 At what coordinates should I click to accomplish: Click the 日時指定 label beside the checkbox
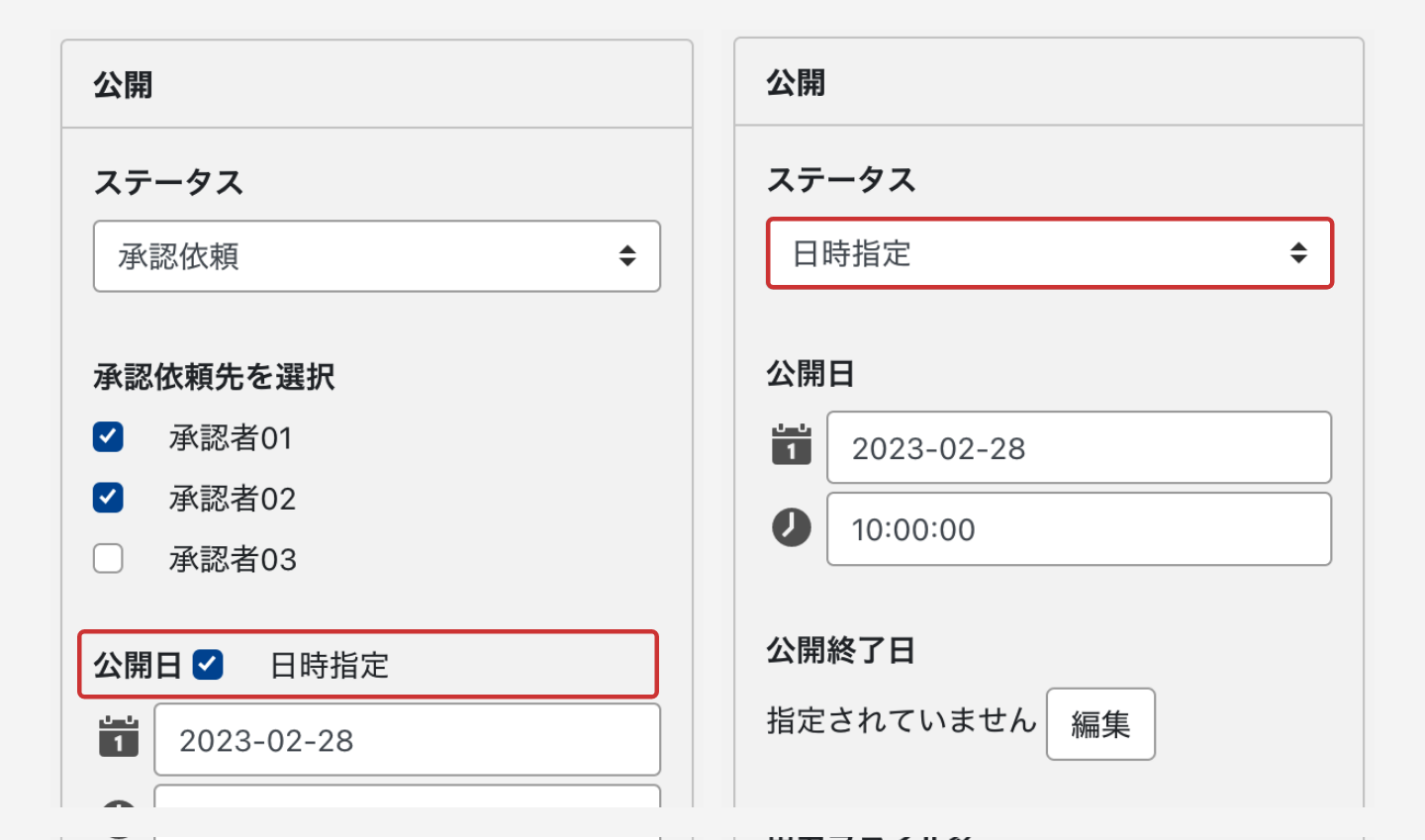(x=330, y=665)
